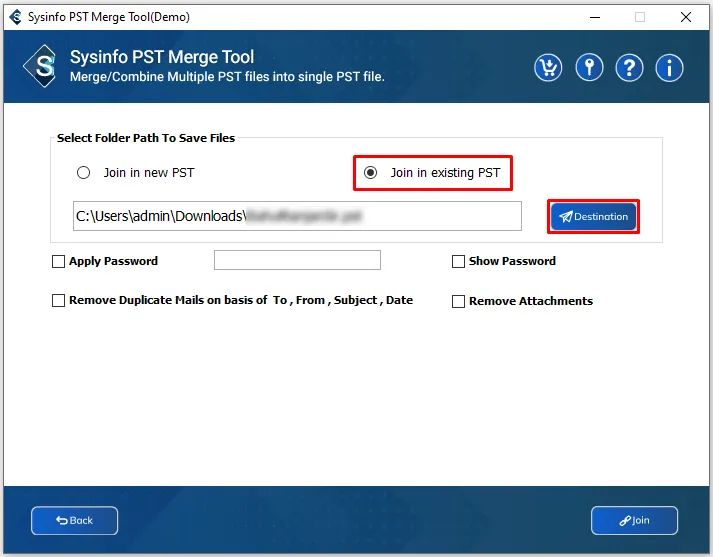Go Back to previous step

pos(75,521)
